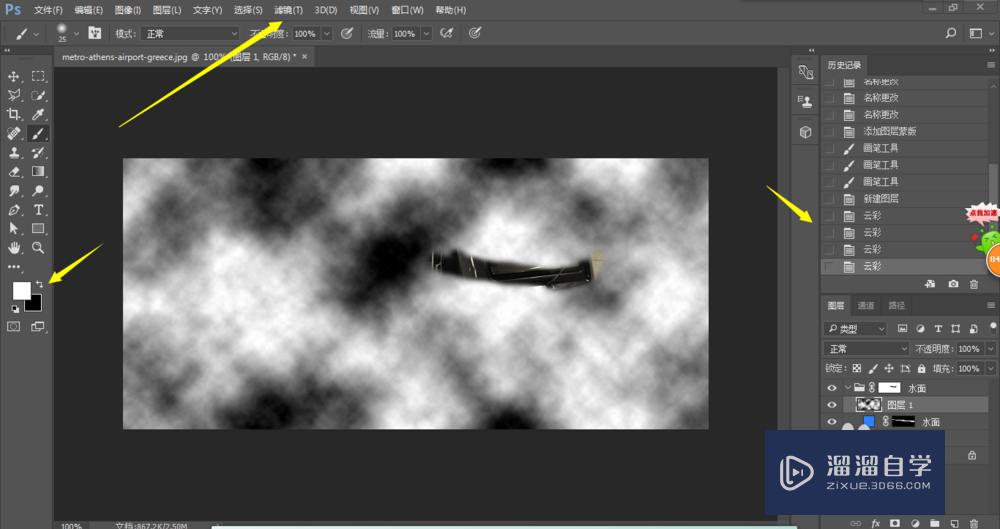Select the Eyedropper tool

[x=38, y=115]
